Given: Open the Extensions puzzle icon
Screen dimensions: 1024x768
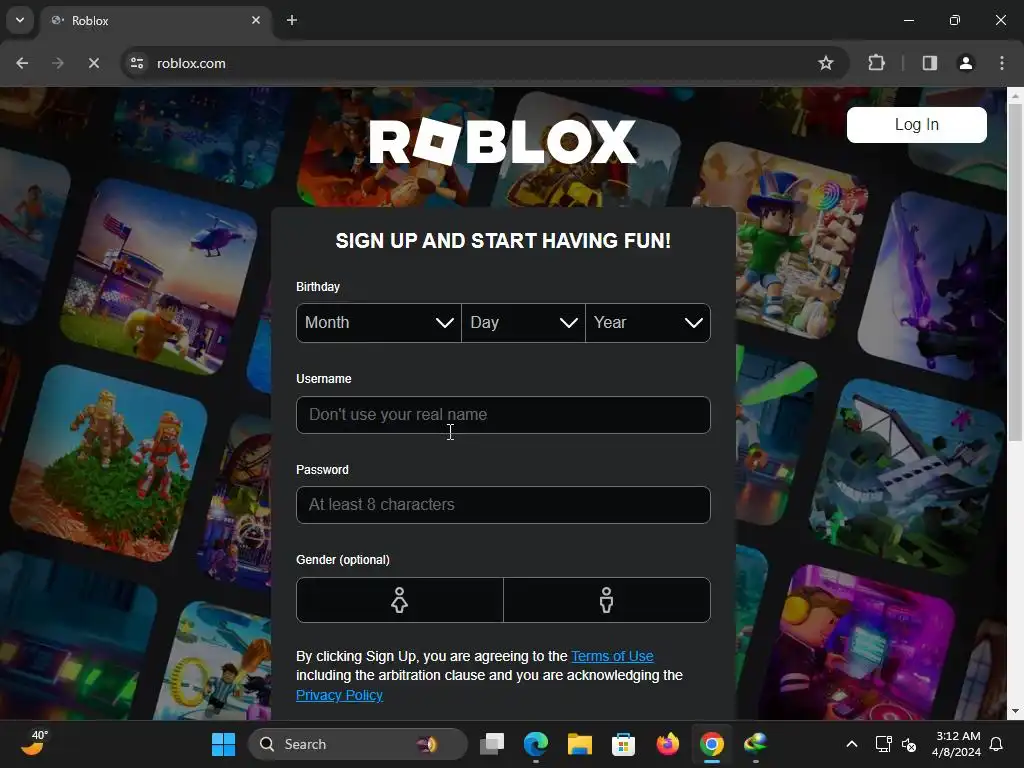Looking at the screenshot, I should coord(876,63).
